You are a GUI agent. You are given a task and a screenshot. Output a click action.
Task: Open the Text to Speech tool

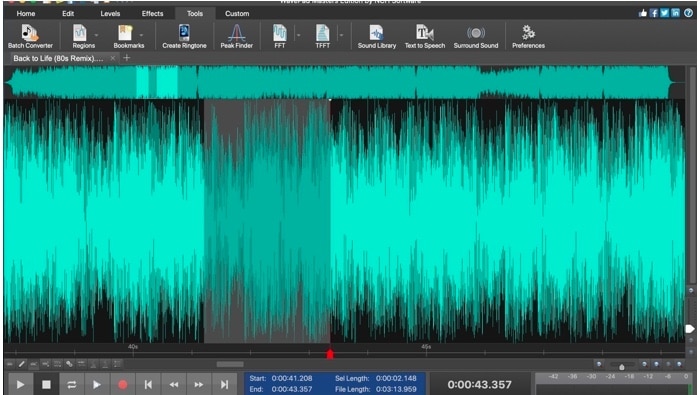(425, 36)
